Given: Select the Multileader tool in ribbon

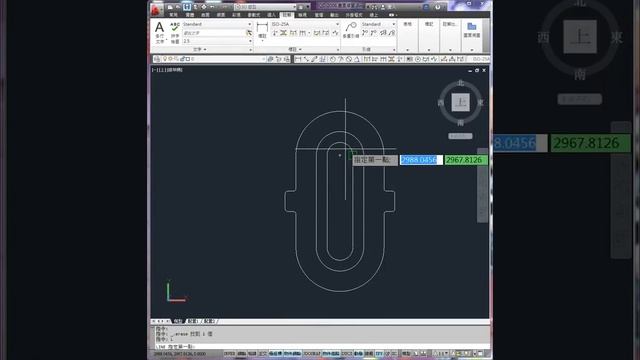Looking at the screenshot, I should 351,27.
